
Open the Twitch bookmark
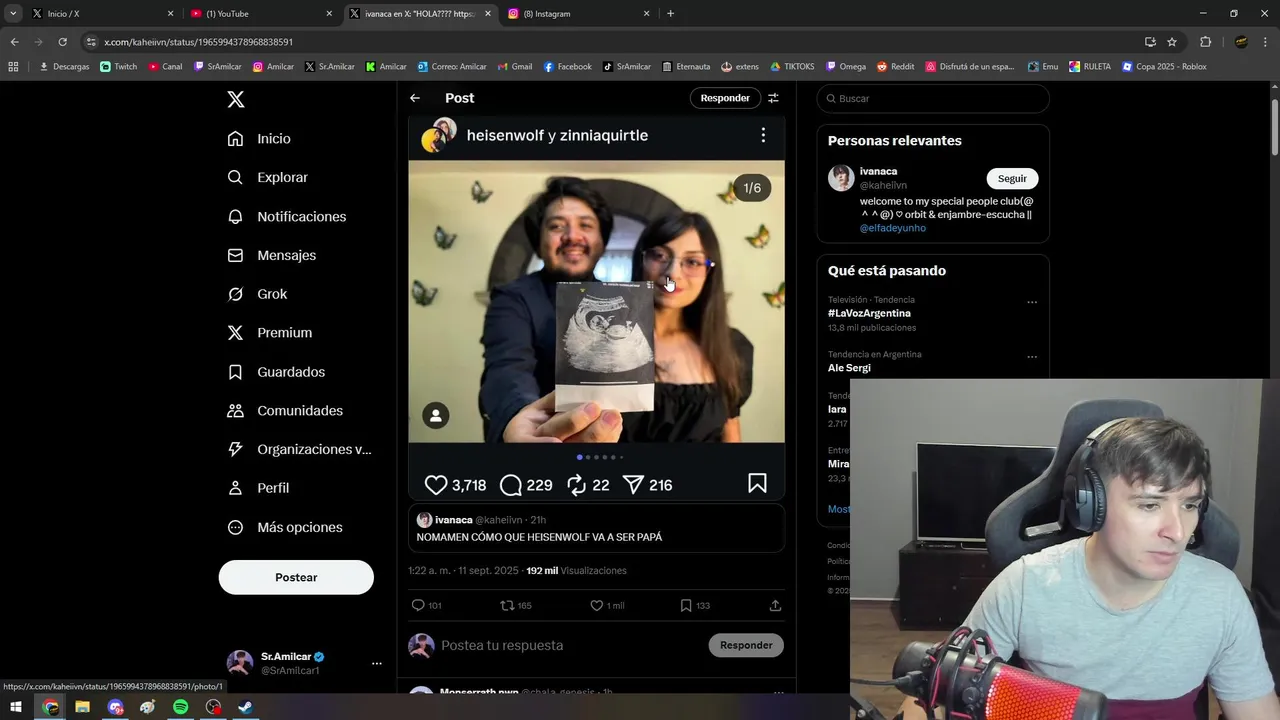118,67
